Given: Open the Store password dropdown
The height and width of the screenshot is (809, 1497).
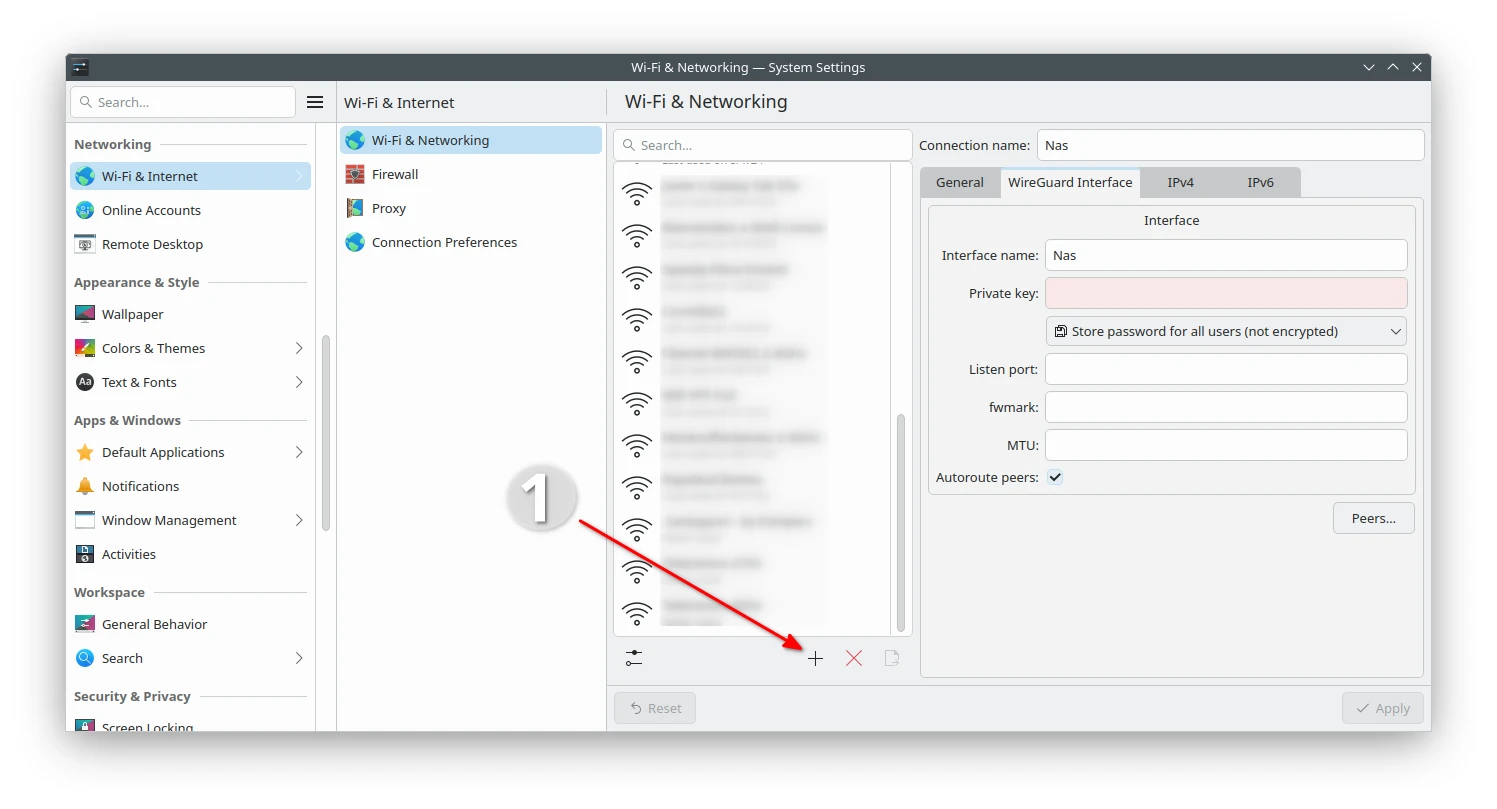Looking at the screenshot, I should coord(1226,331).
